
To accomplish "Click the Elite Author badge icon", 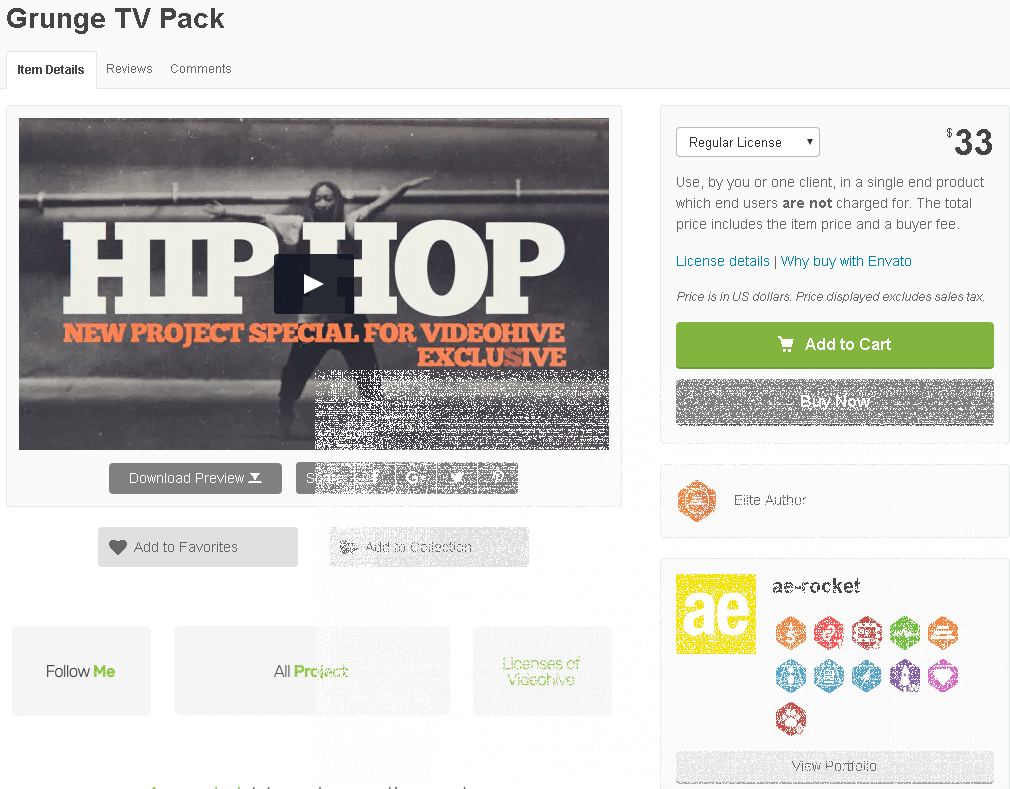I will tap(697, 500).
